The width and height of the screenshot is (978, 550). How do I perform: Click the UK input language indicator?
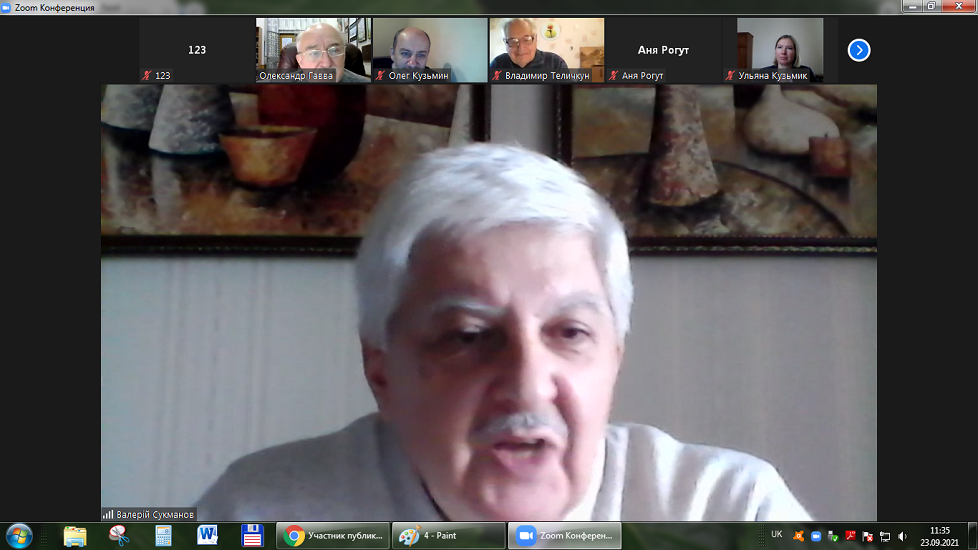click(777, 534)
